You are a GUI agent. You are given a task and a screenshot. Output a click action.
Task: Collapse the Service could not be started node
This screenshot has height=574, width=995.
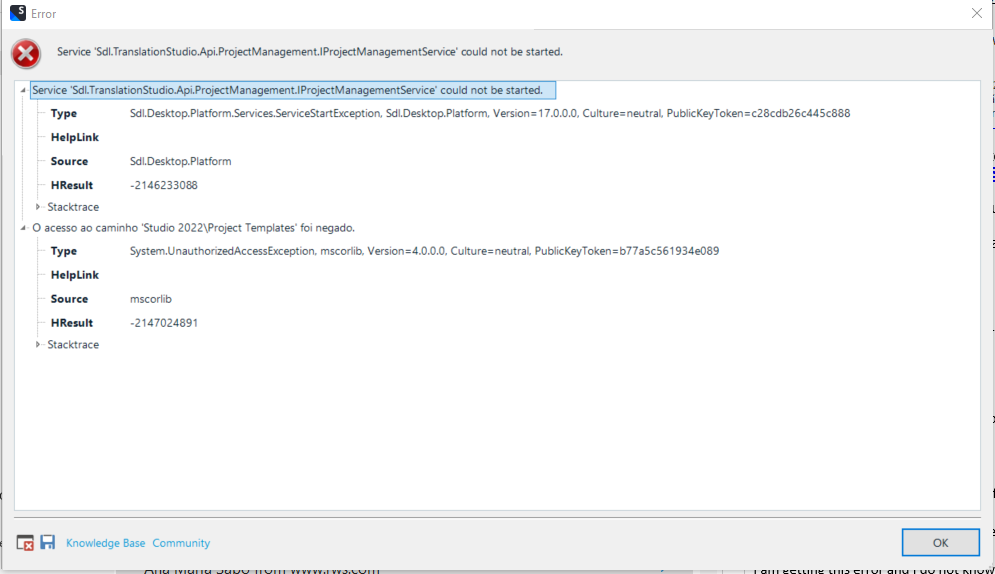click(x=23, y=90)
